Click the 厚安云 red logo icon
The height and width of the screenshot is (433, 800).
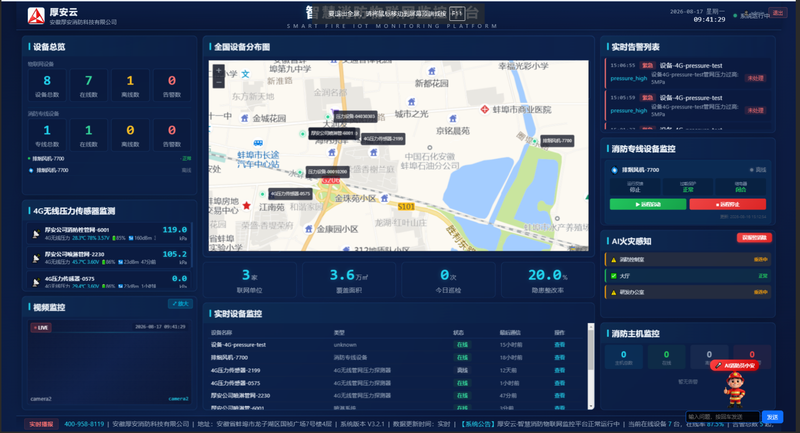point(36,16)
